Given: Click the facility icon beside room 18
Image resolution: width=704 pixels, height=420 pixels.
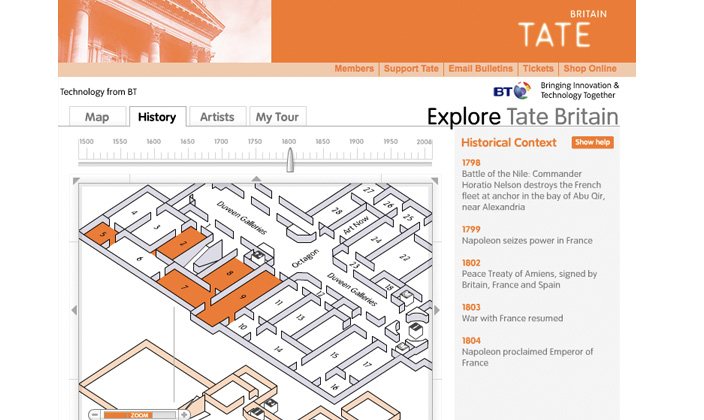Looking at the screenshot, I should coord(407,297).
